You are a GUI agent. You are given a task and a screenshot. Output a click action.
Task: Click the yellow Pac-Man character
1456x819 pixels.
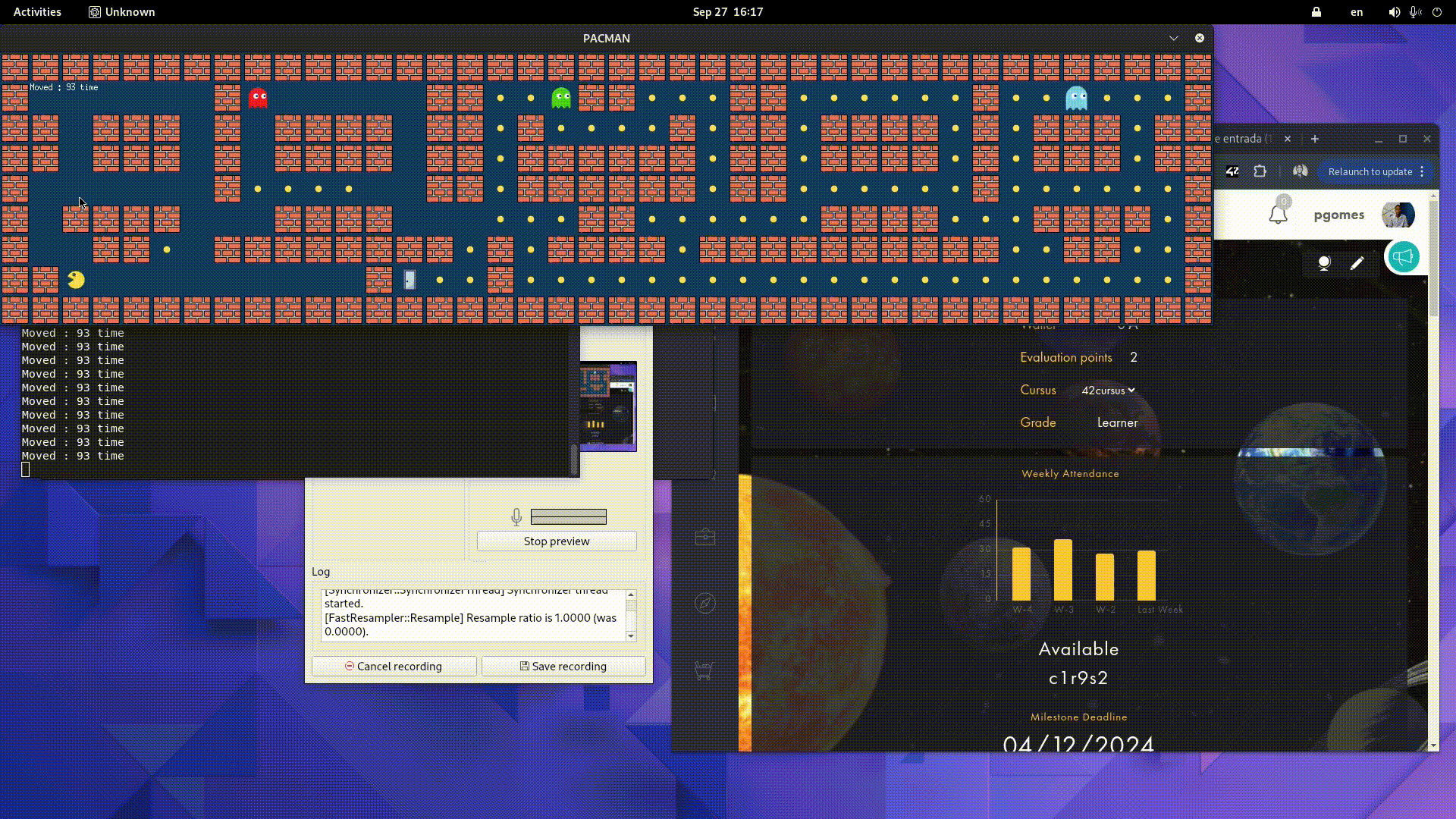pyautogui.click(x=76, y=280)
